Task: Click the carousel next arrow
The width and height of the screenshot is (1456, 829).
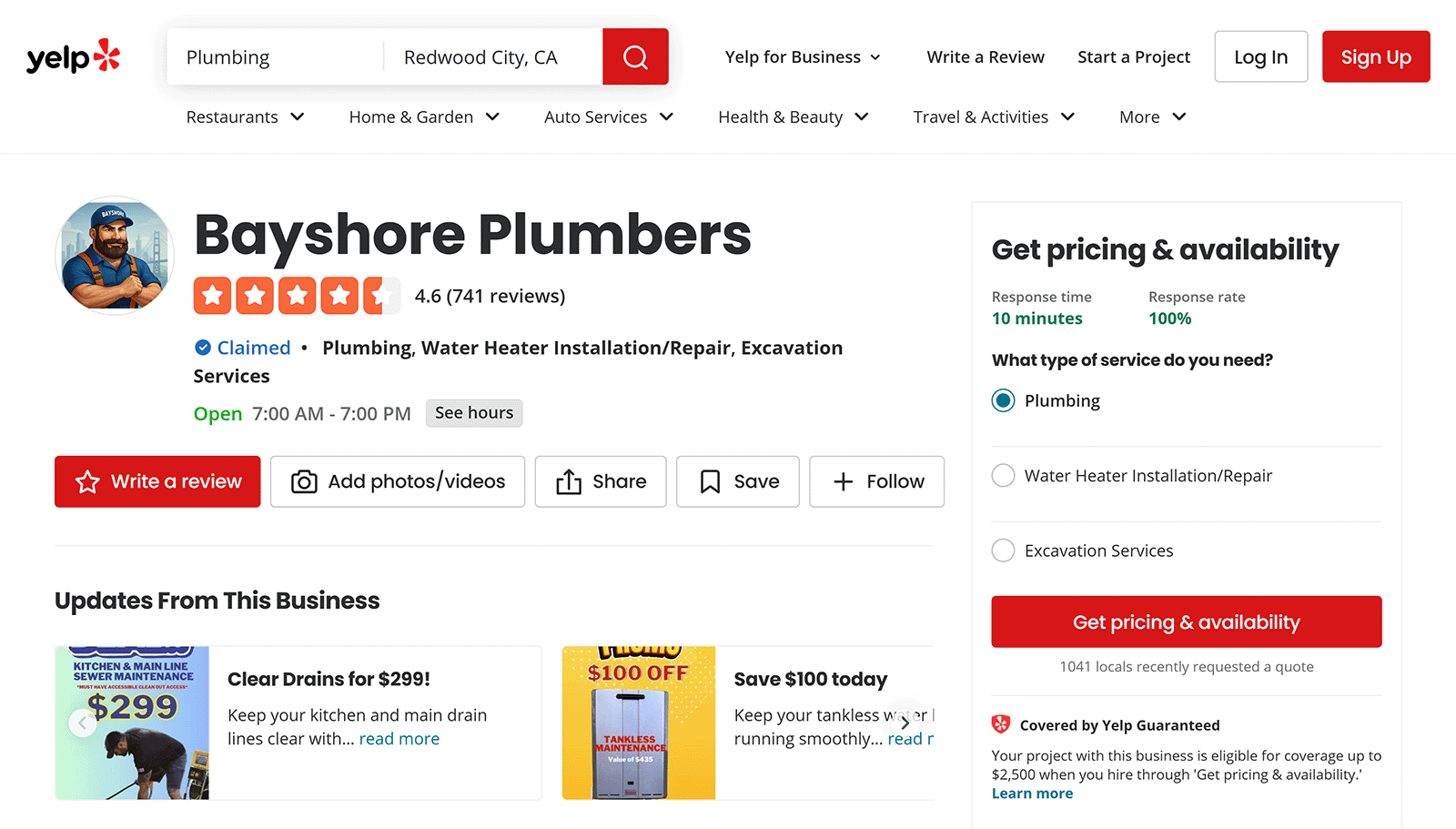Action: [x=905, y=722]
